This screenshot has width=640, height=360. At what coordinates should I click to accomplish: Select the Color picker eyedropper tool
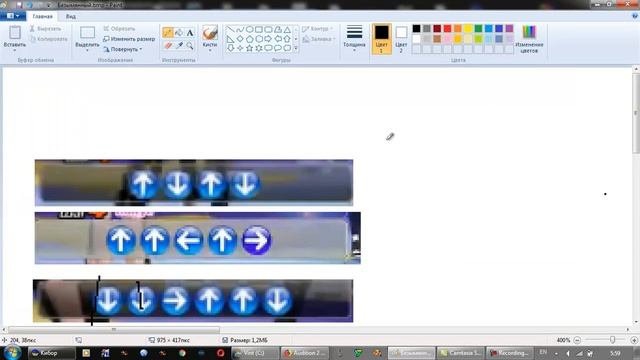(x=179, y=46)
